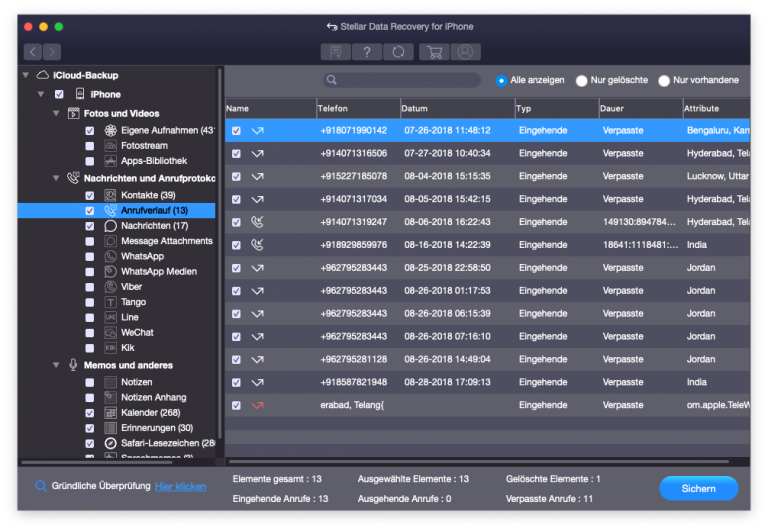Screen dimensions: 768x531
Task: Click the Tango icon in sidebar
Action: coord(111,302)
